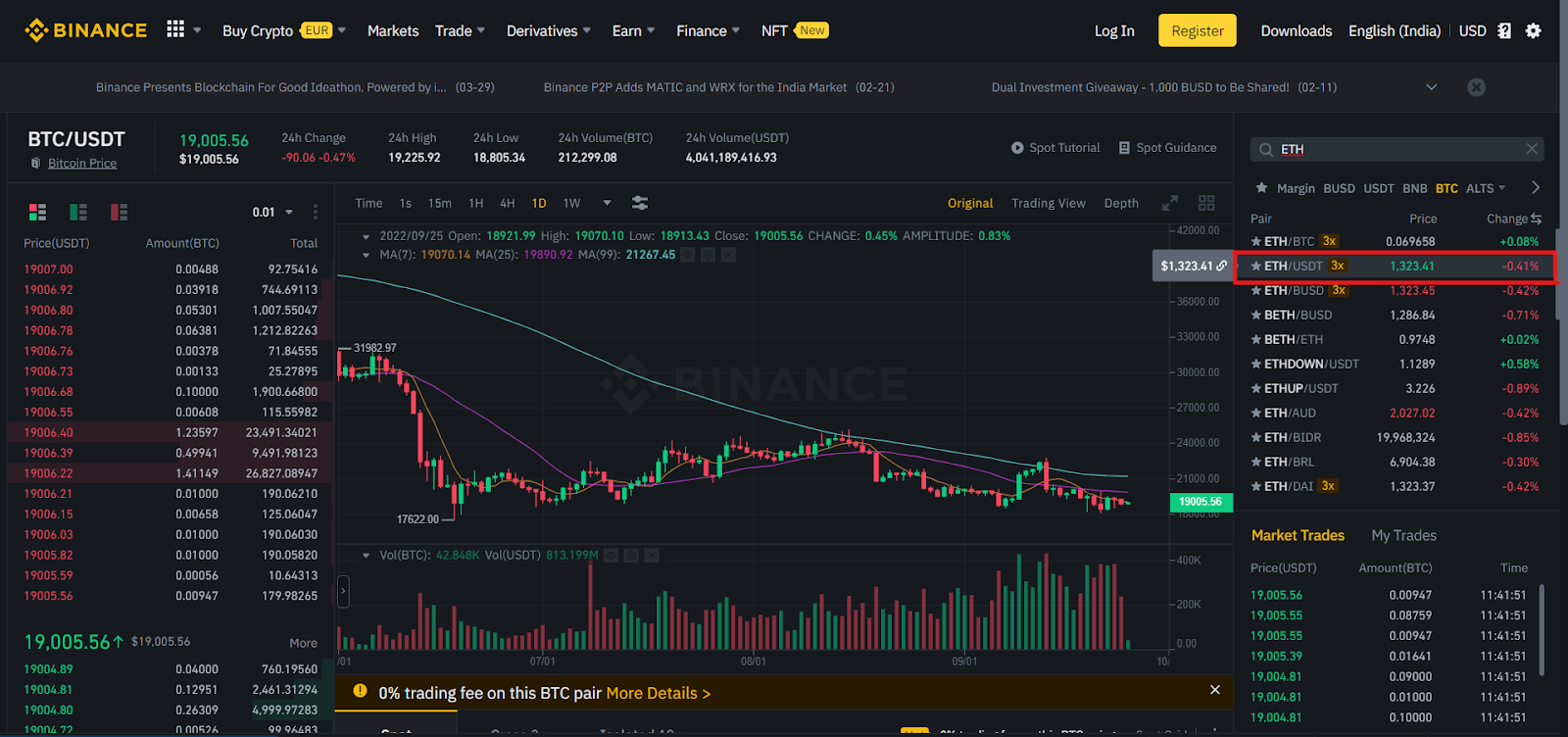Open the Earn dropdown menu

[634, 30]
